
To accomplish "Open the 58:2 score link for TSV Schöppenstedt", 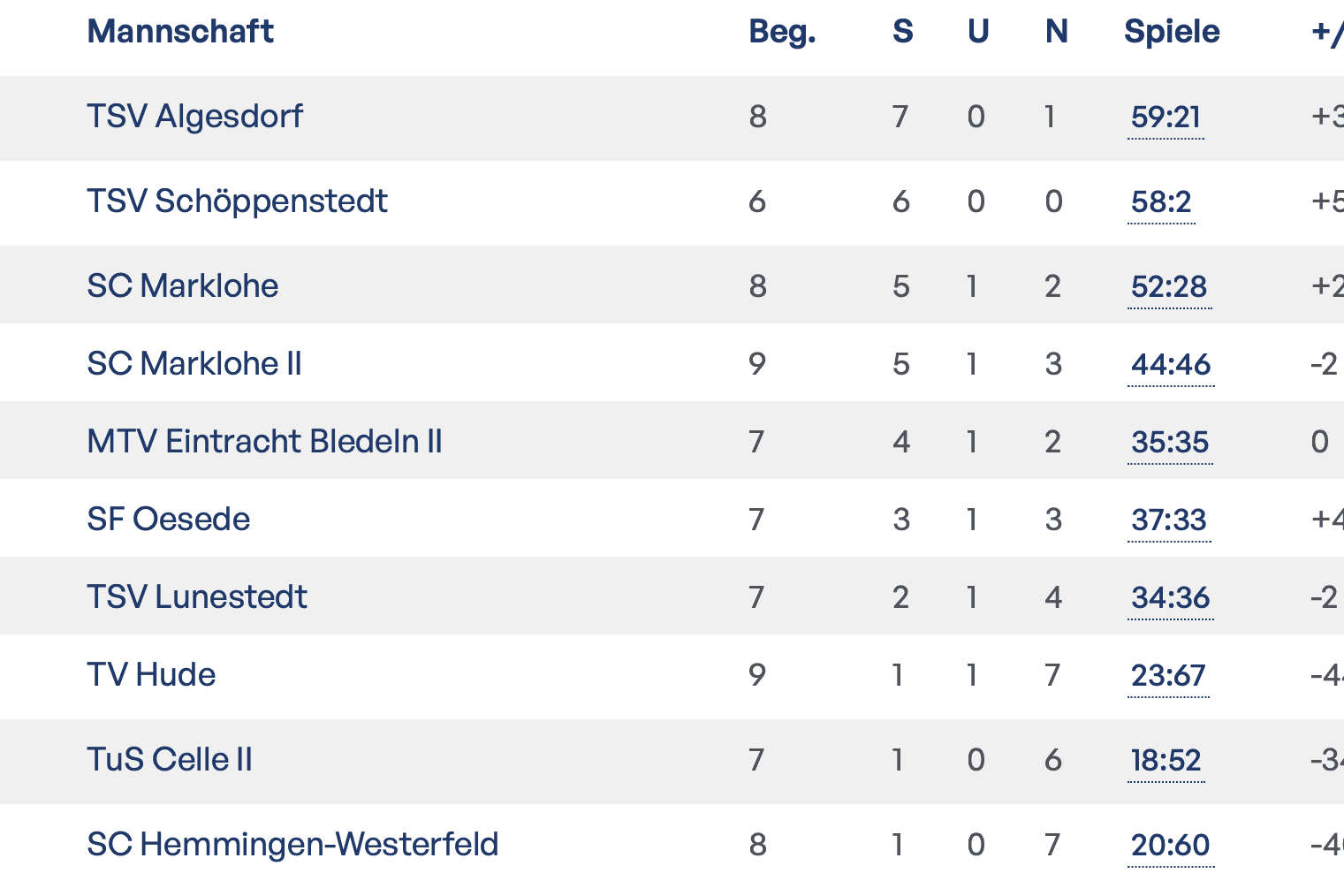I will click(1160, 201).
